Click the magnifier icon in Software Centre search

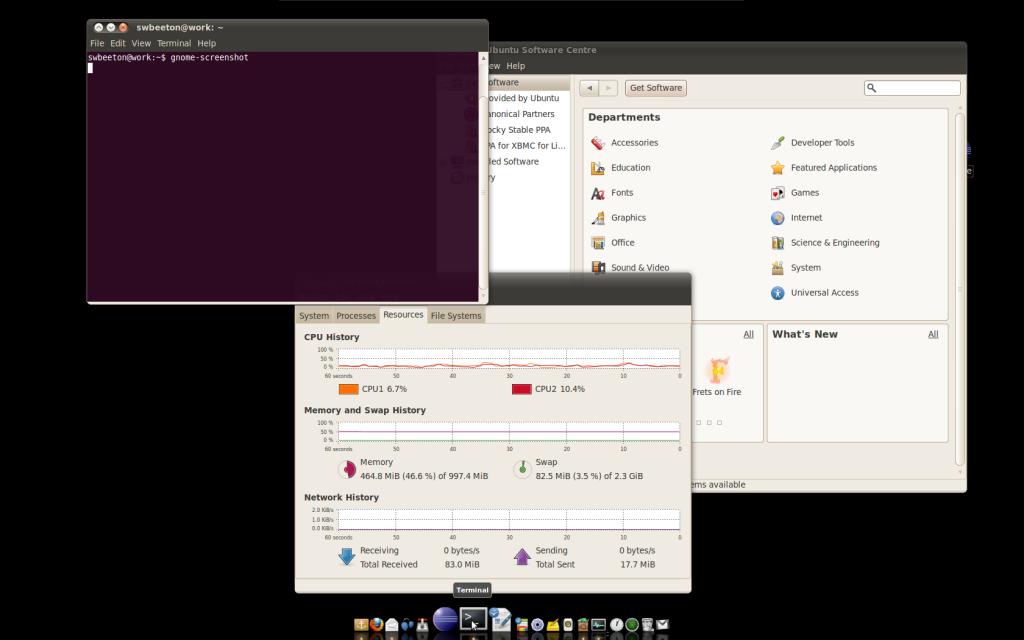tap(872, 88)
